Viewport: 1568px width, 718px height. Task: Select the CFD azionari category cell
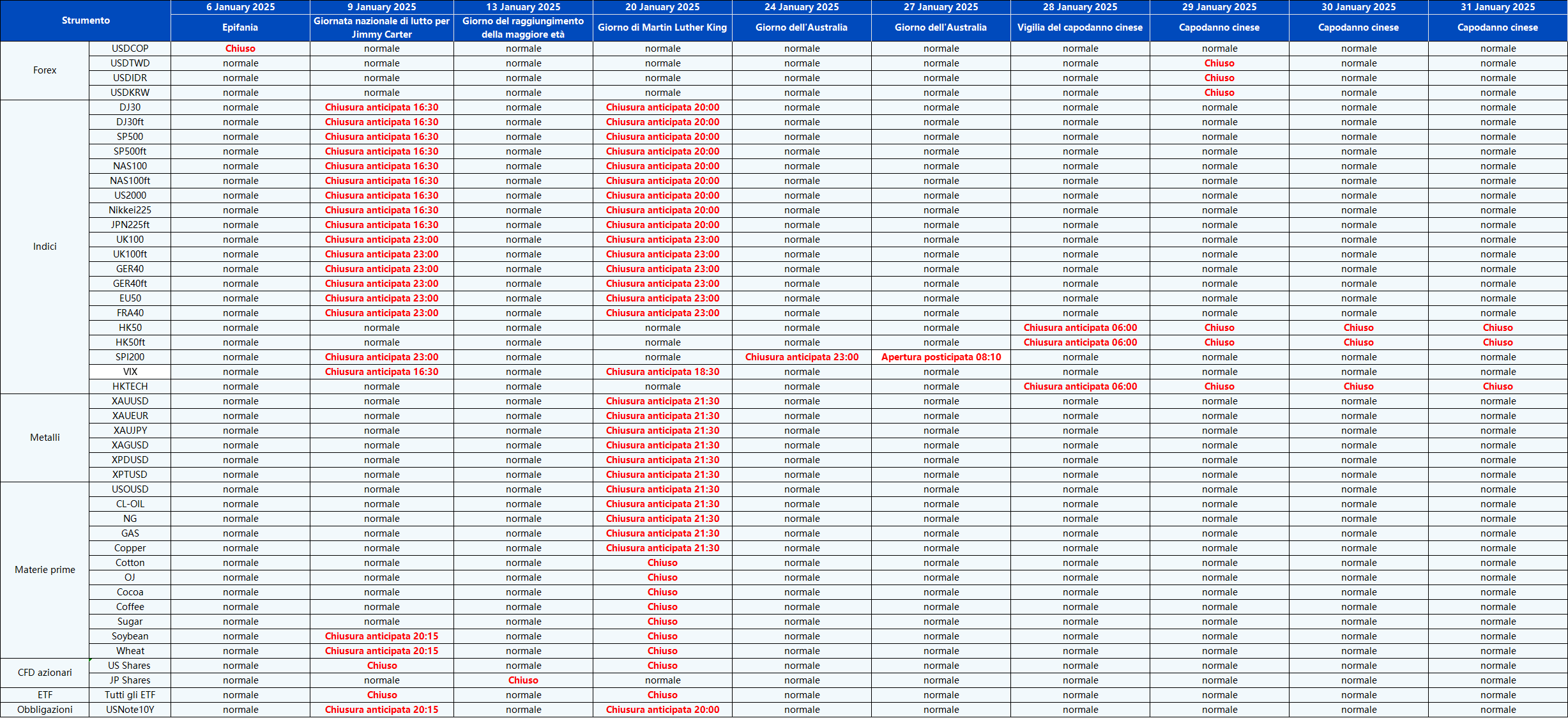coord(45,673)
